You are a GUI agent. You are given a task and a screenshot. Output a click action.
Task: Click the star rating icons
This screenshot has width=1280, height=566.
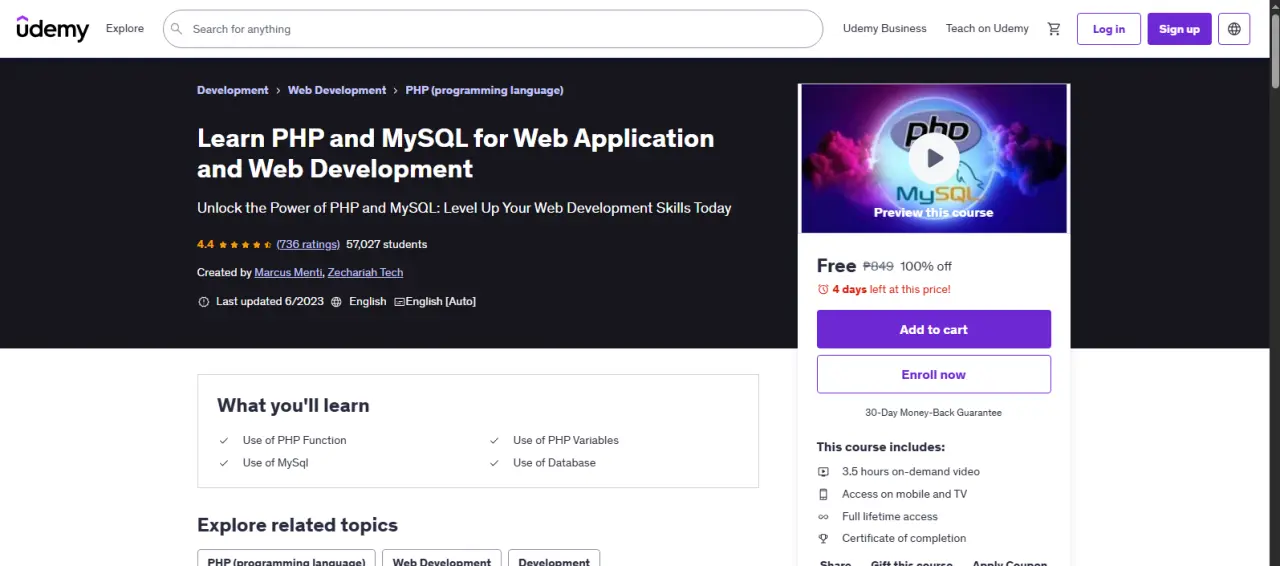(x=245, y=244)
